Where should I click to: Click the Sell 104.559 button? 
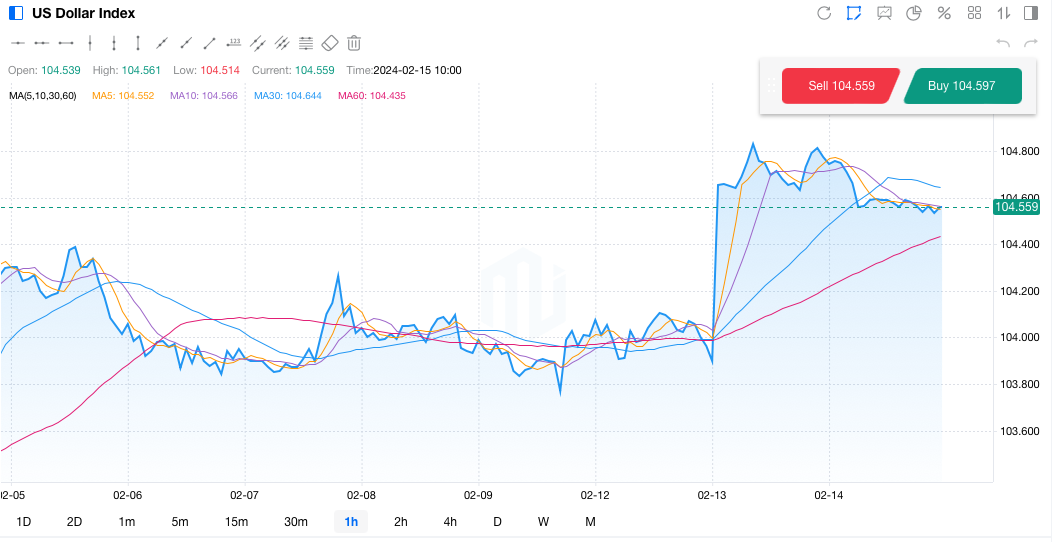[841, 86]
